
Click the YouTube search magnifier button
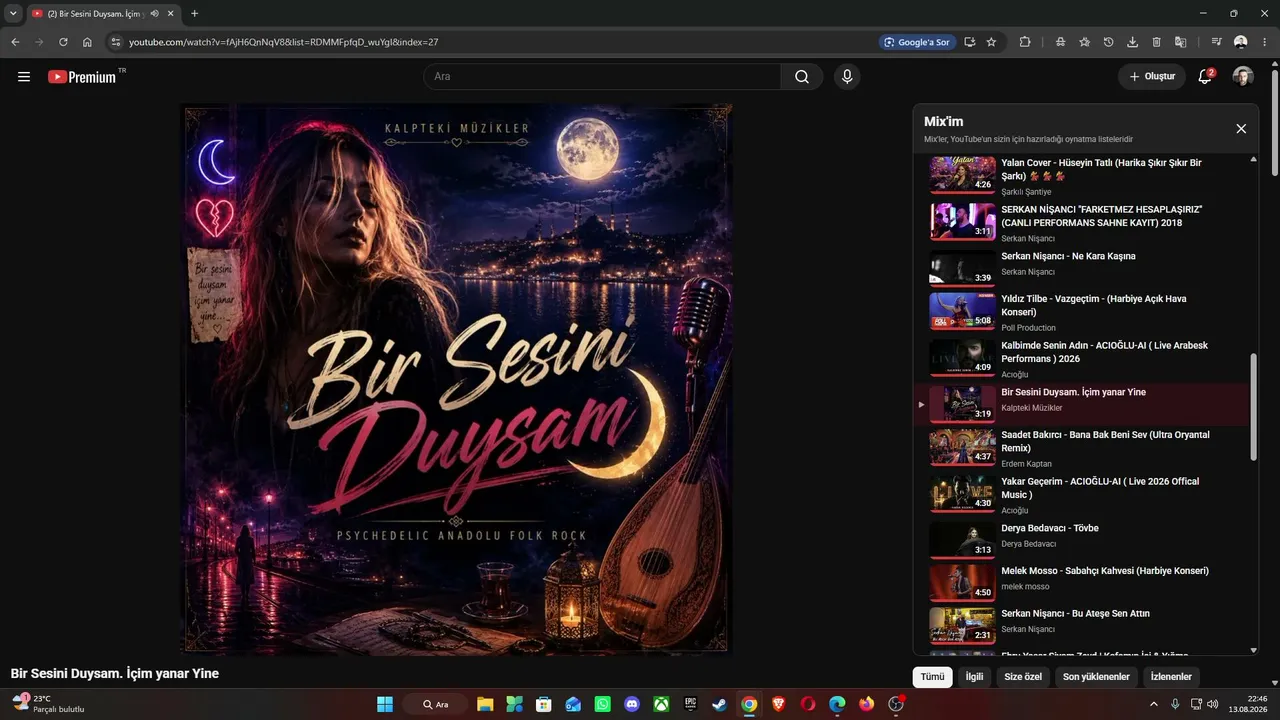pos(802,77)
